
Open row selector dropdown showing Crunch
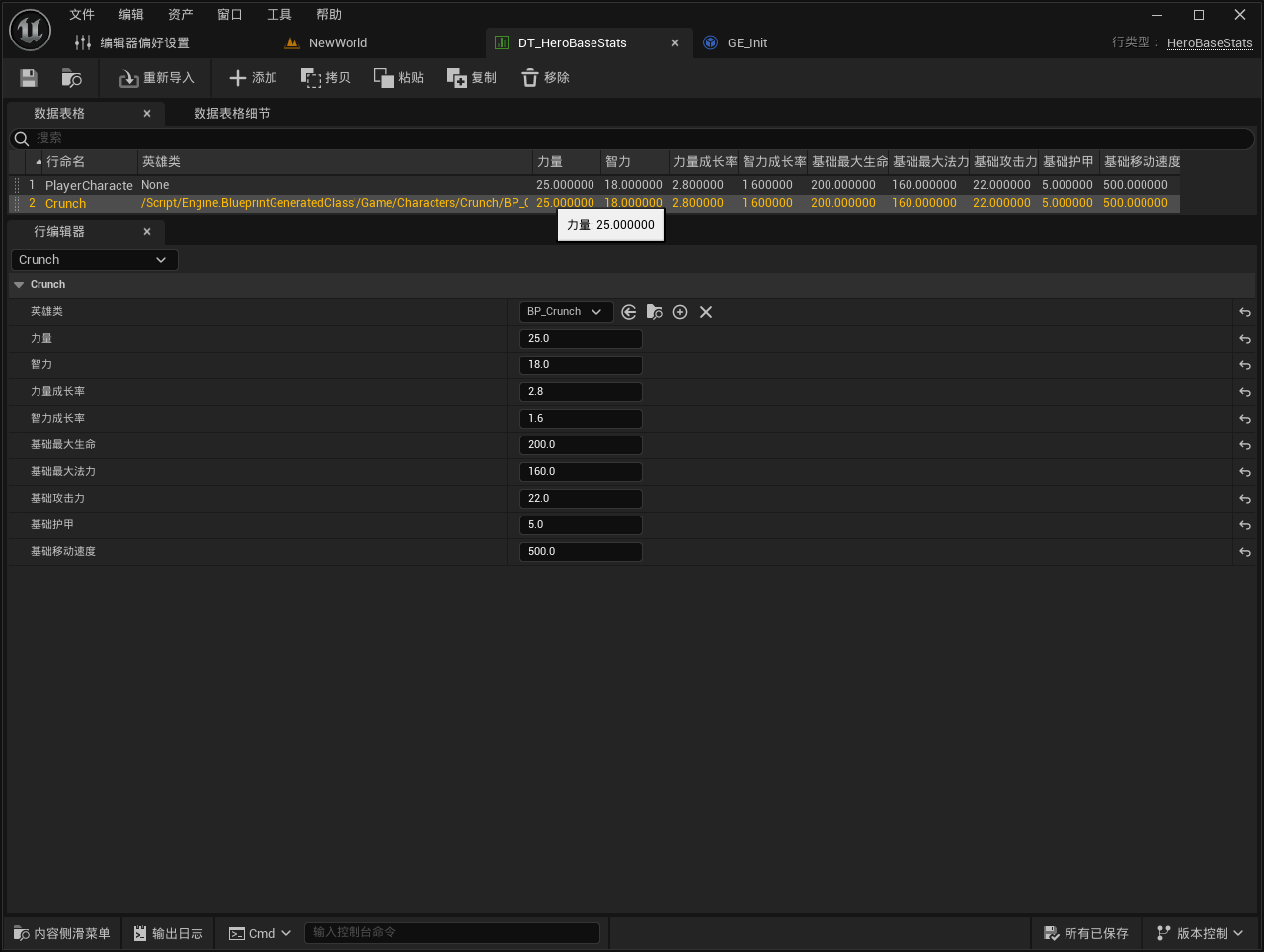point(94,260)
